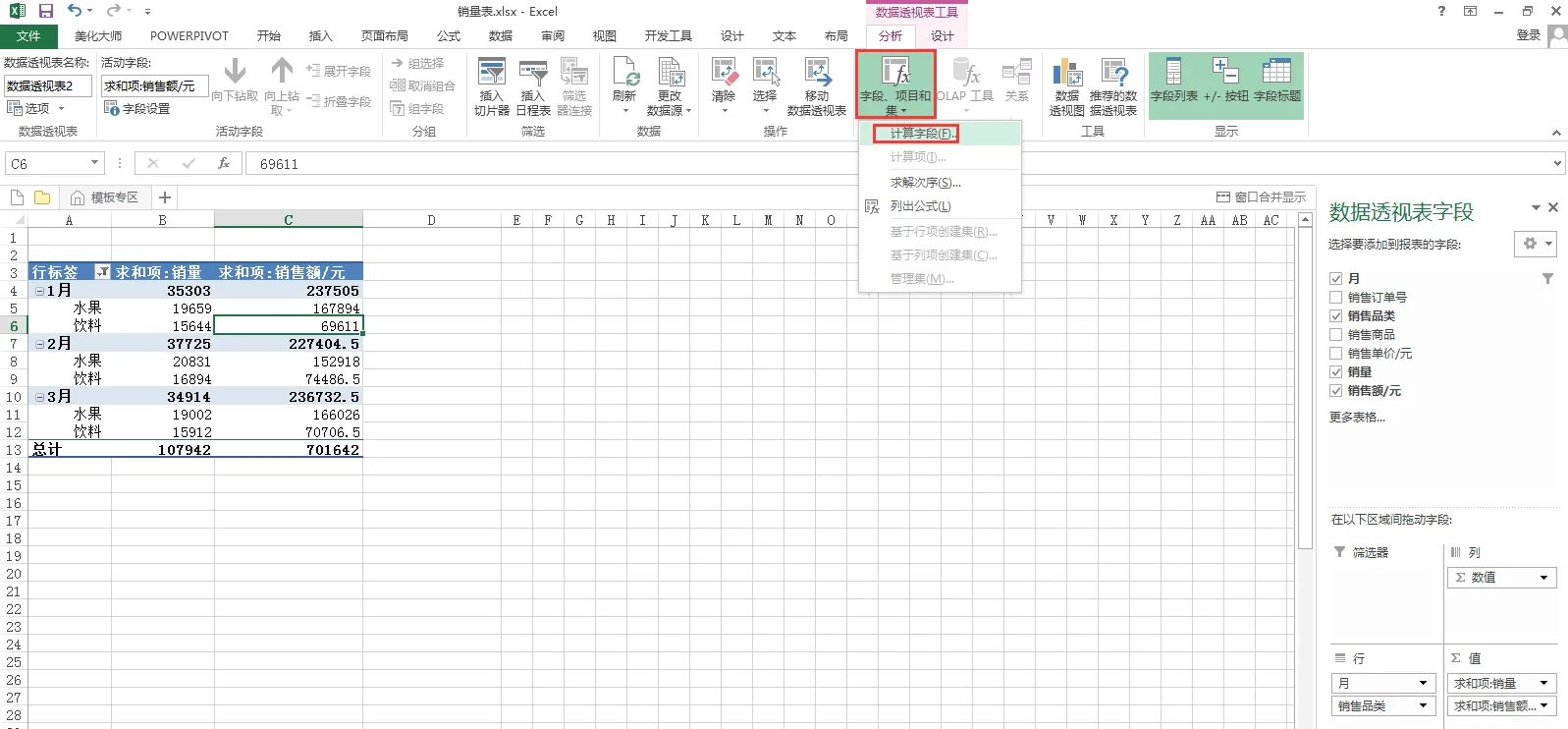
Task: Click the 更多表格... link
Action: [x=1357, y=418]
